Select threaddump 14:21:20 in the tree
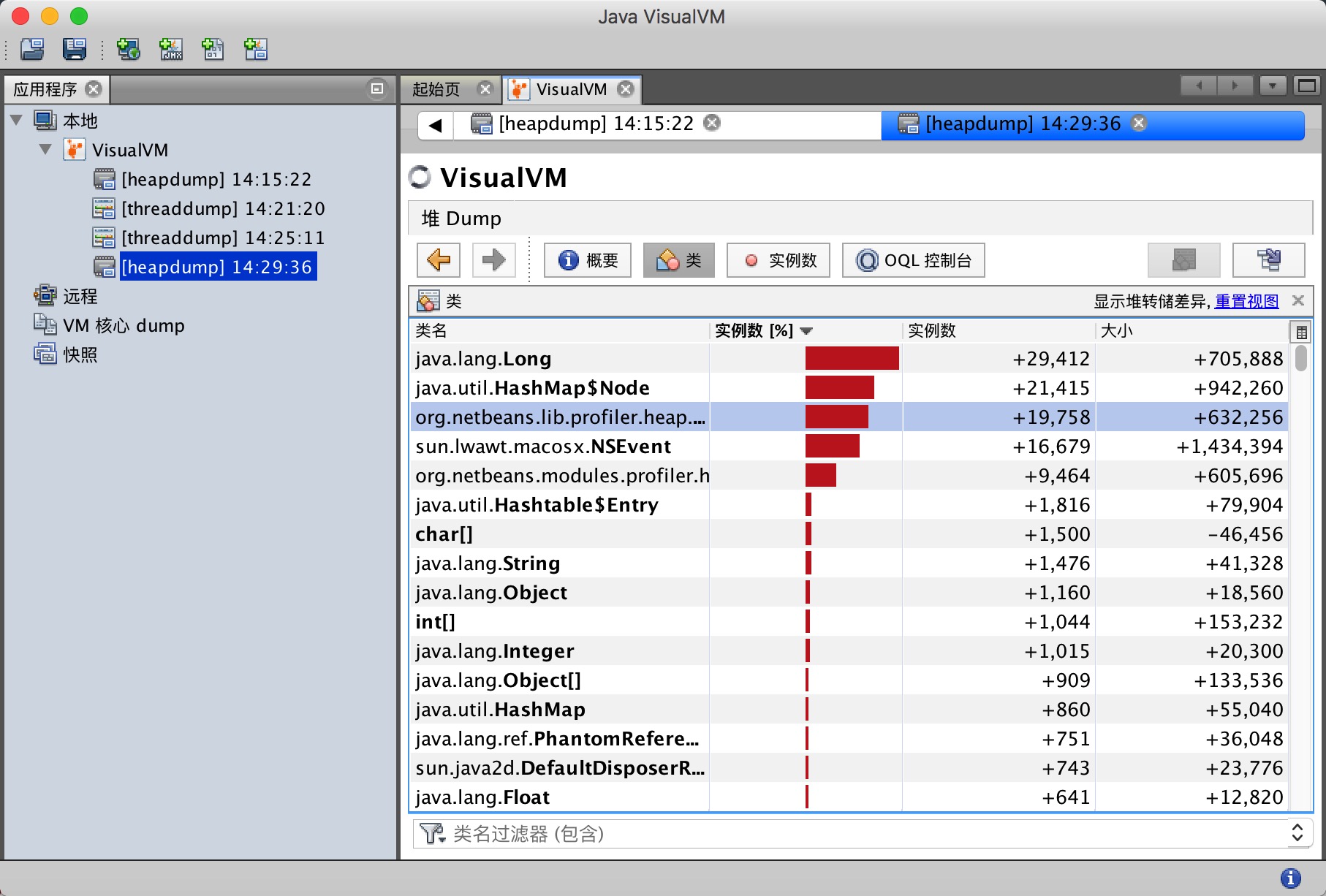Screen dimensions: 1326x896 coord(209,208)
